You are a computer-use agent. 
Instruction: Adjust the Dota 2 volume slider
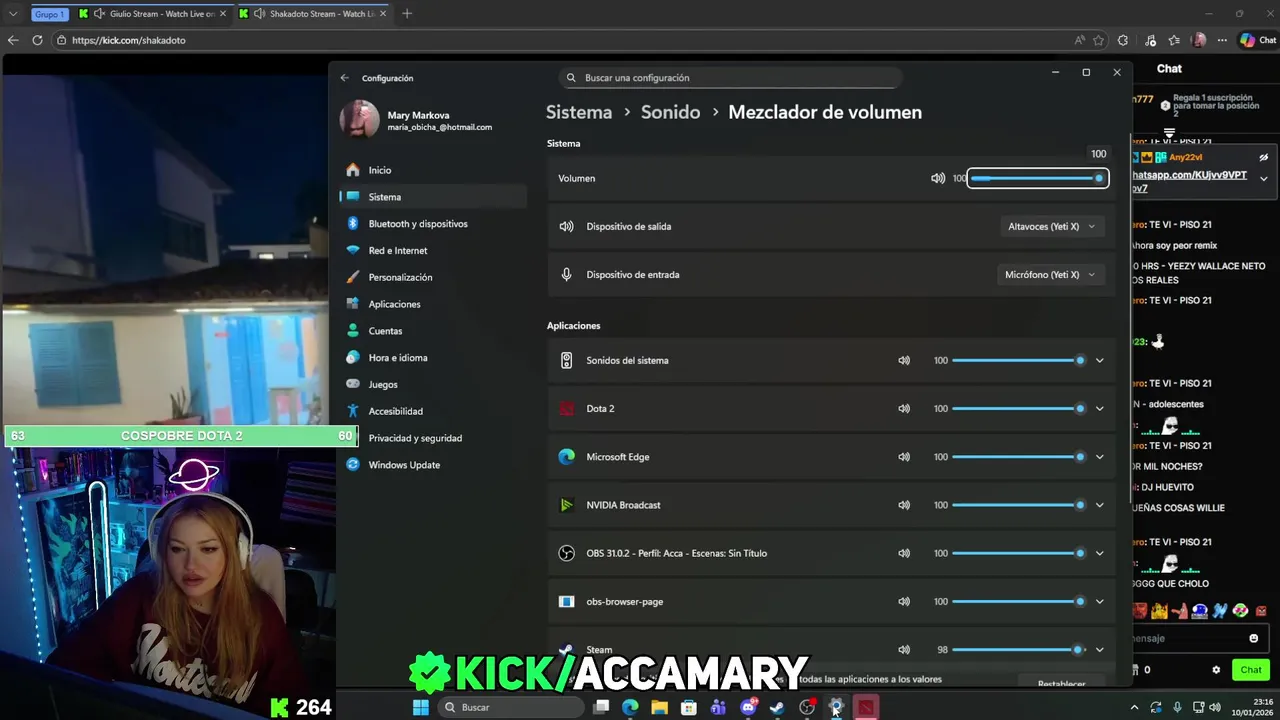(1018, 408)
